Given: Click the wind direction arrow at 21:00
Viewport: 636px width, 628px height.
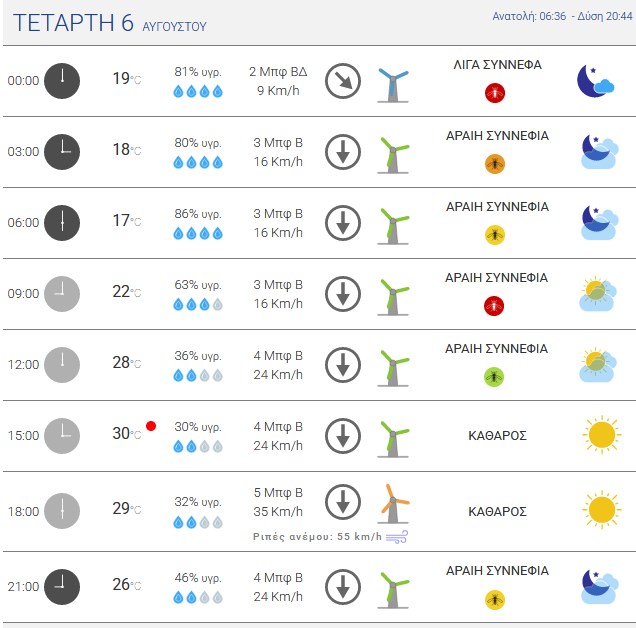Looking at the screenshot, I should (x=343, y=587).
